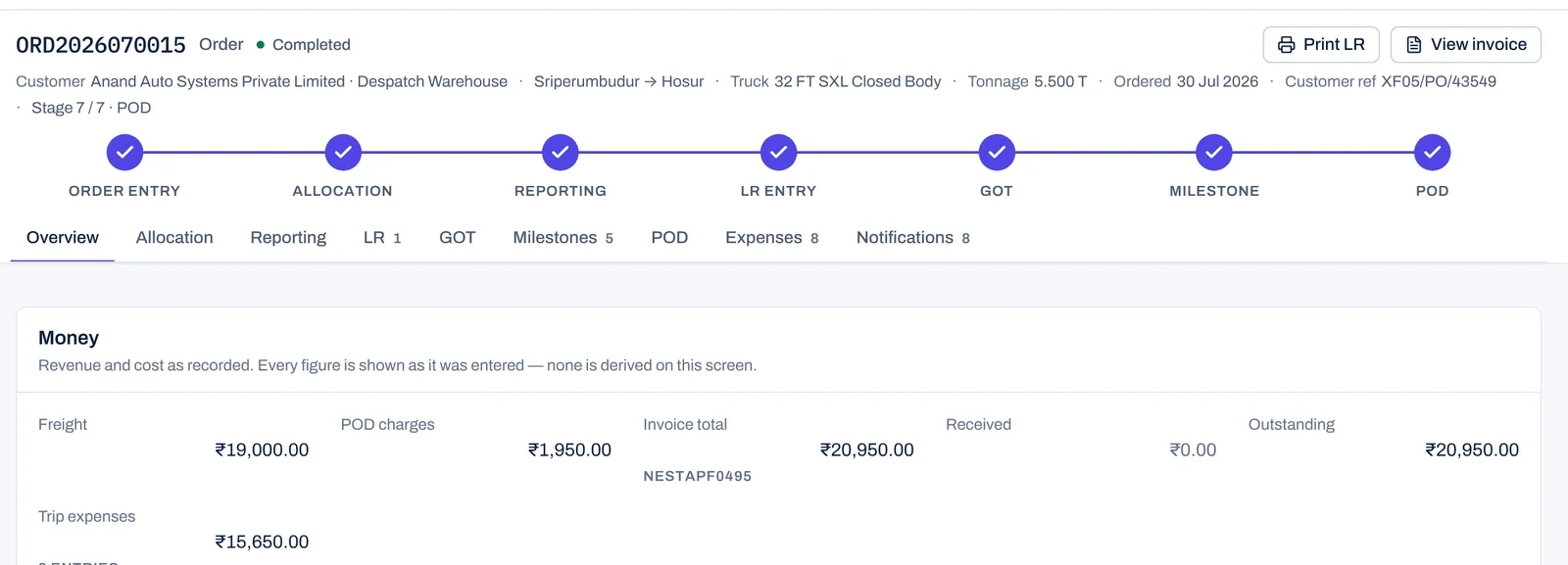1568x565 pixels.
Task: Click the LR Entry stage checkmark circle
Action: [x=778, y=152]
